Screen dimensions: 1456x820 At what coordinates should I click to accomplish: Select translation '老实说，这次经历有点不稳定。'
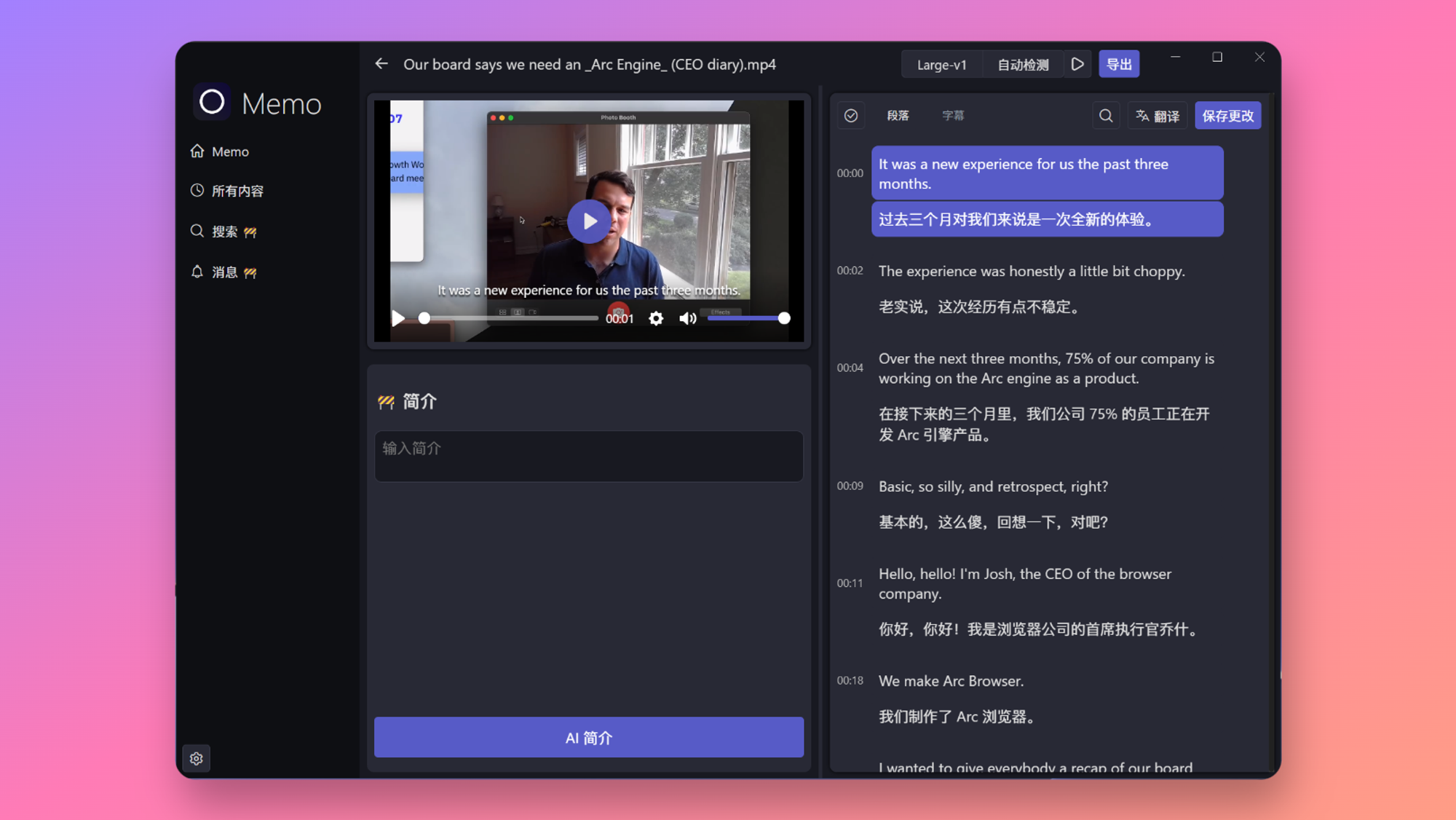[x=981, y=307]
